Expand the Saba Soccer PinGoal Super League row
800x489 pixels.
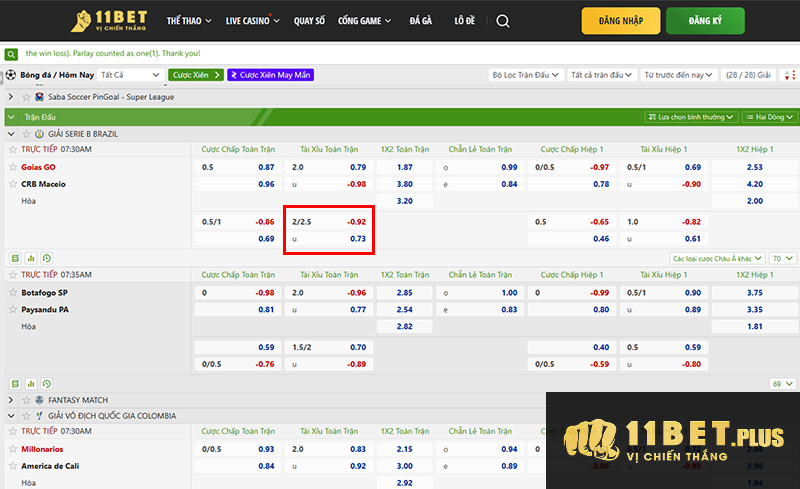tap(11, 97)
